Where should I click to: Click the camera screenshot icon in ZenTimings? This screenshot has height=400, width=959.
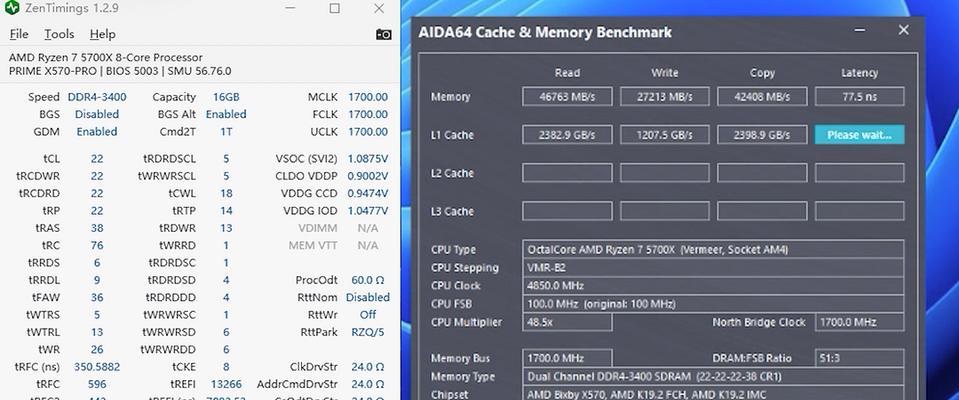coord(383,34)
